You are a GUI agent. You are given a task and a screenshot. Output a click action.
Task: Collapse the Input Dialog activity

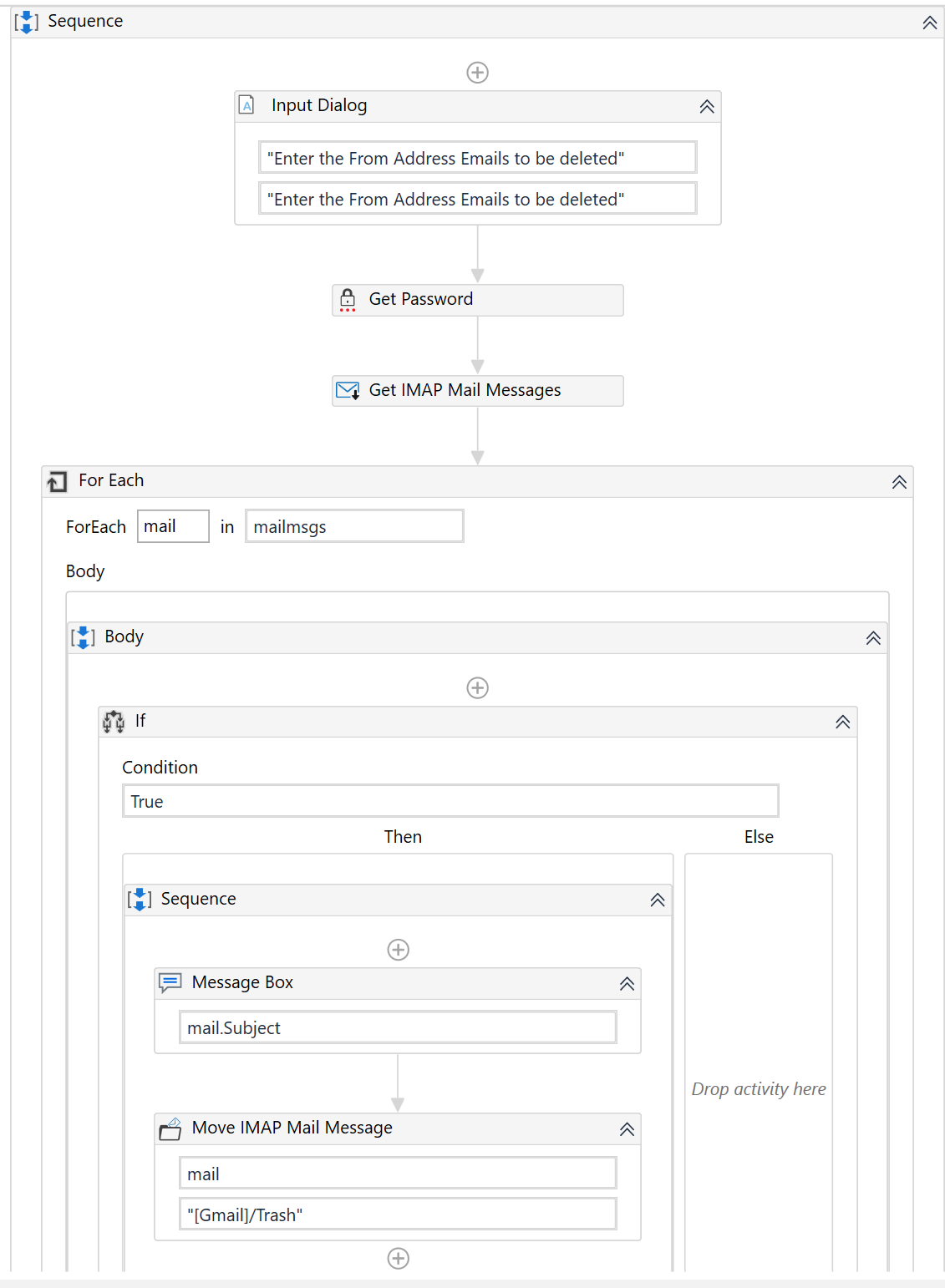707,106
